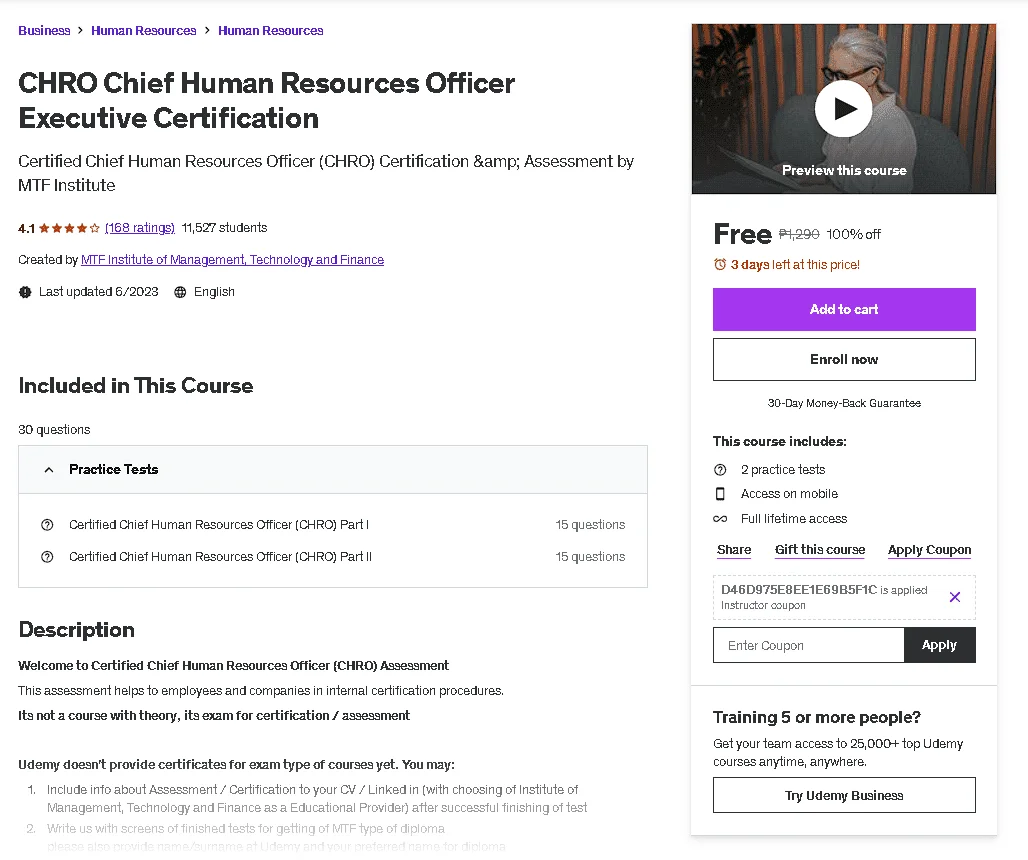Remove the applied coupon with the X icon
Screen dimensions: 1028x860
(955, 597)
